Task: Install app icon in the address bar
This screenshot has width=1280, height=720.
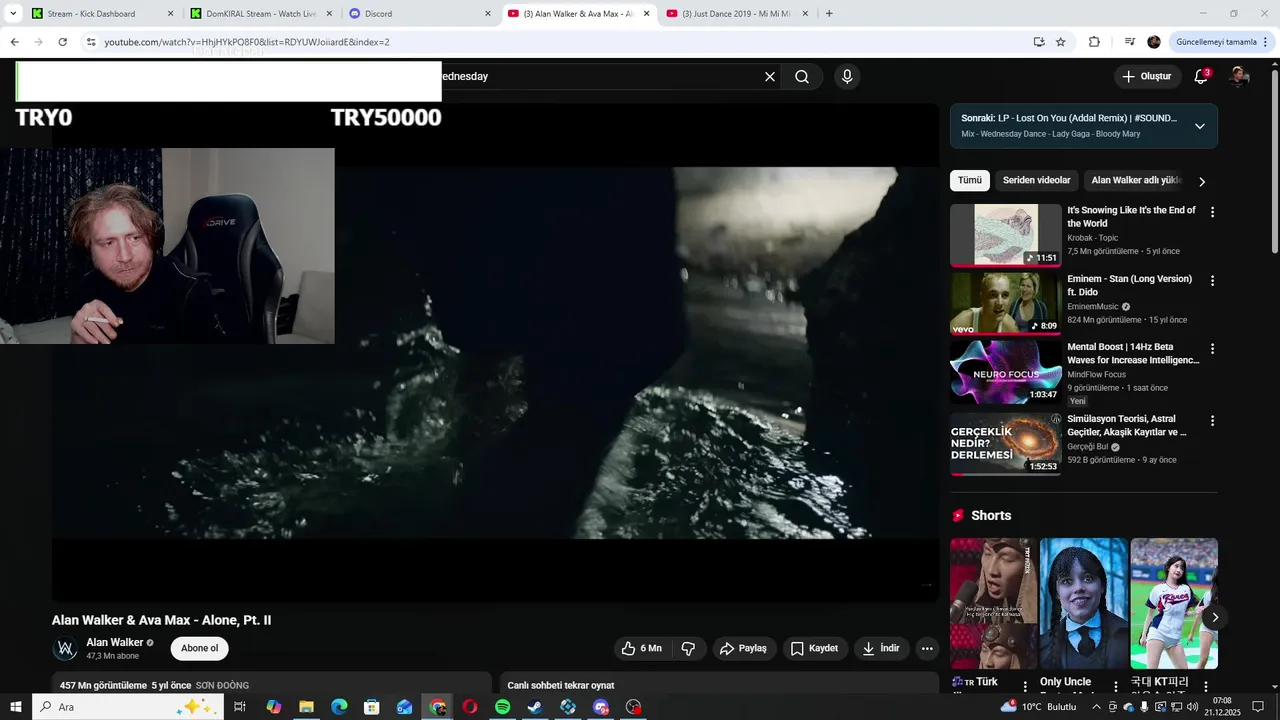Action: tap(1039, 42)
